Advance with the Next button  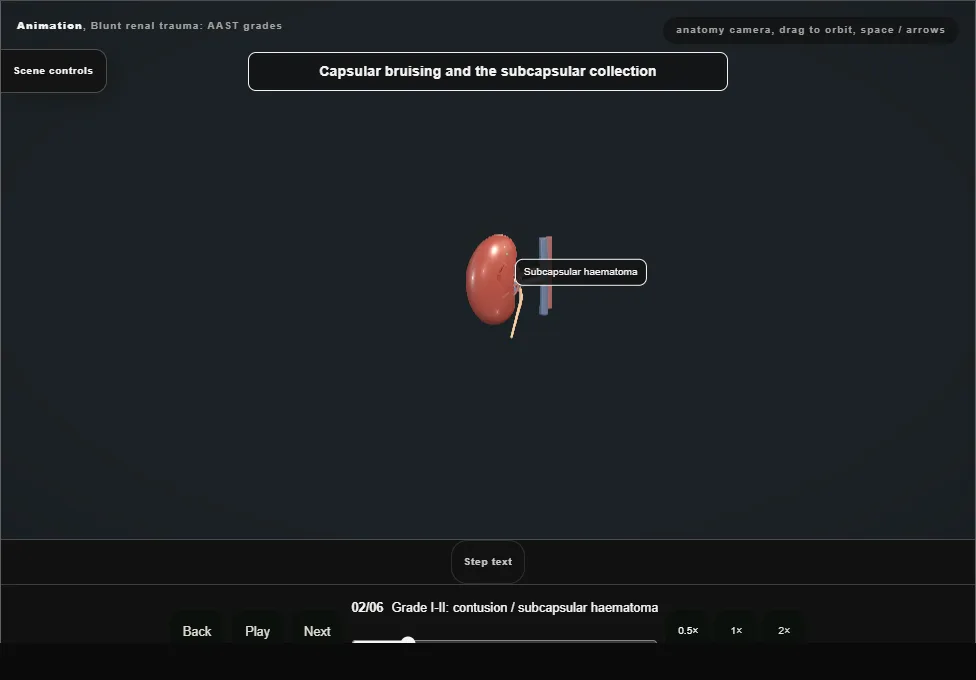pyautogui.click(x=317, y=631)
